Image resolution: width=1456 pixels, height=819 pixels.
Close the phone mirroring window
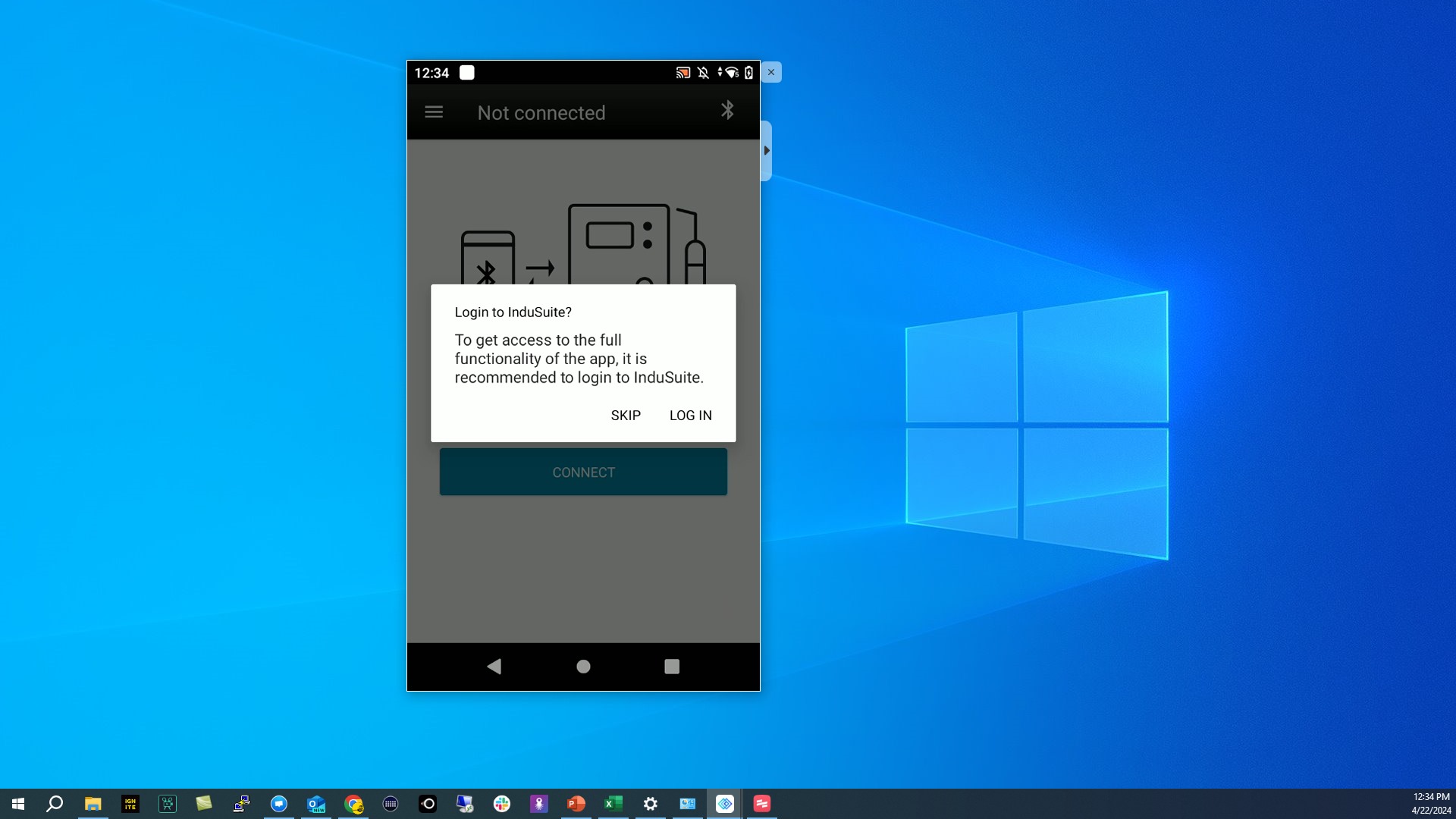[771, 72]
